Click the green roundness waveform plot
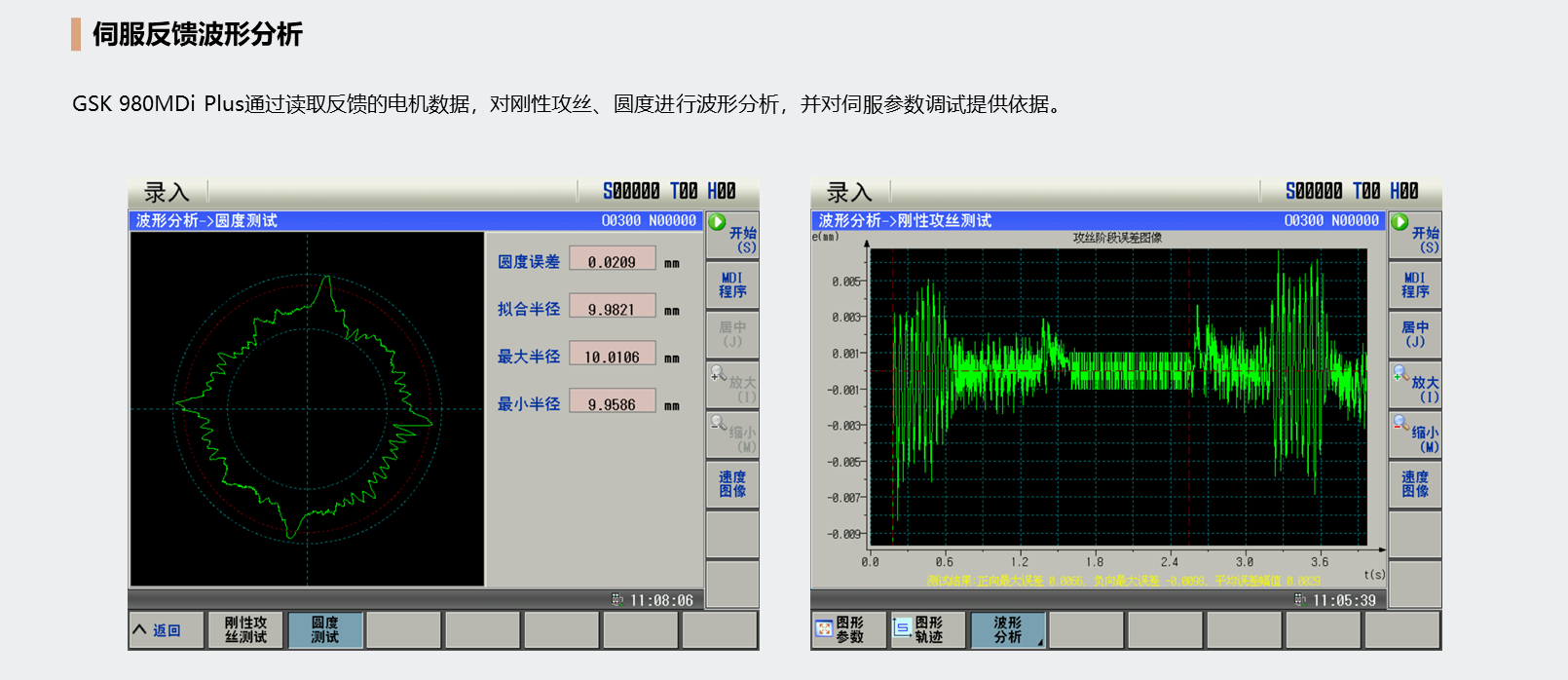The width and height of the screenshot is (1568, 680). click(x=307, y=409)
